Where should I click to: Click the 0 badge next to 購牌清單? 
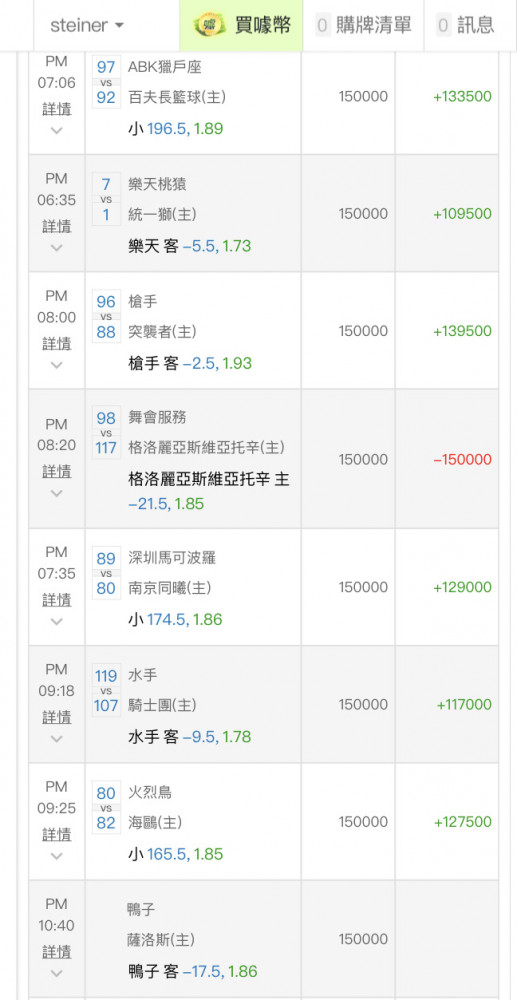(x=323, y=26)
